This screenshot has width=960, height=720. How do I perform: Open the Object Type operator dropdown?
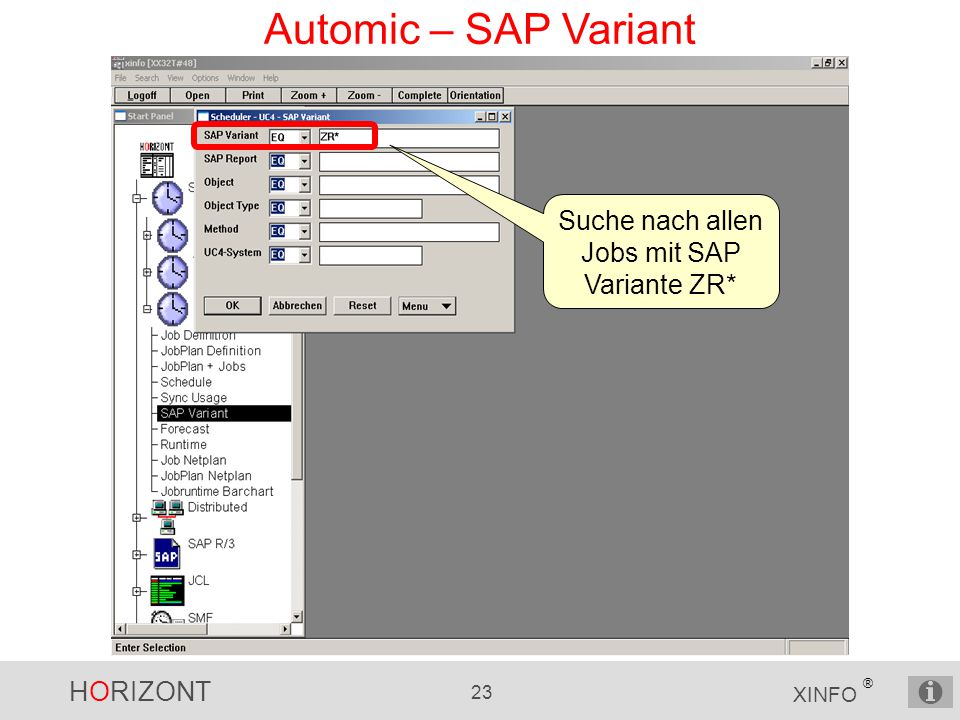[x=304, y=208]
